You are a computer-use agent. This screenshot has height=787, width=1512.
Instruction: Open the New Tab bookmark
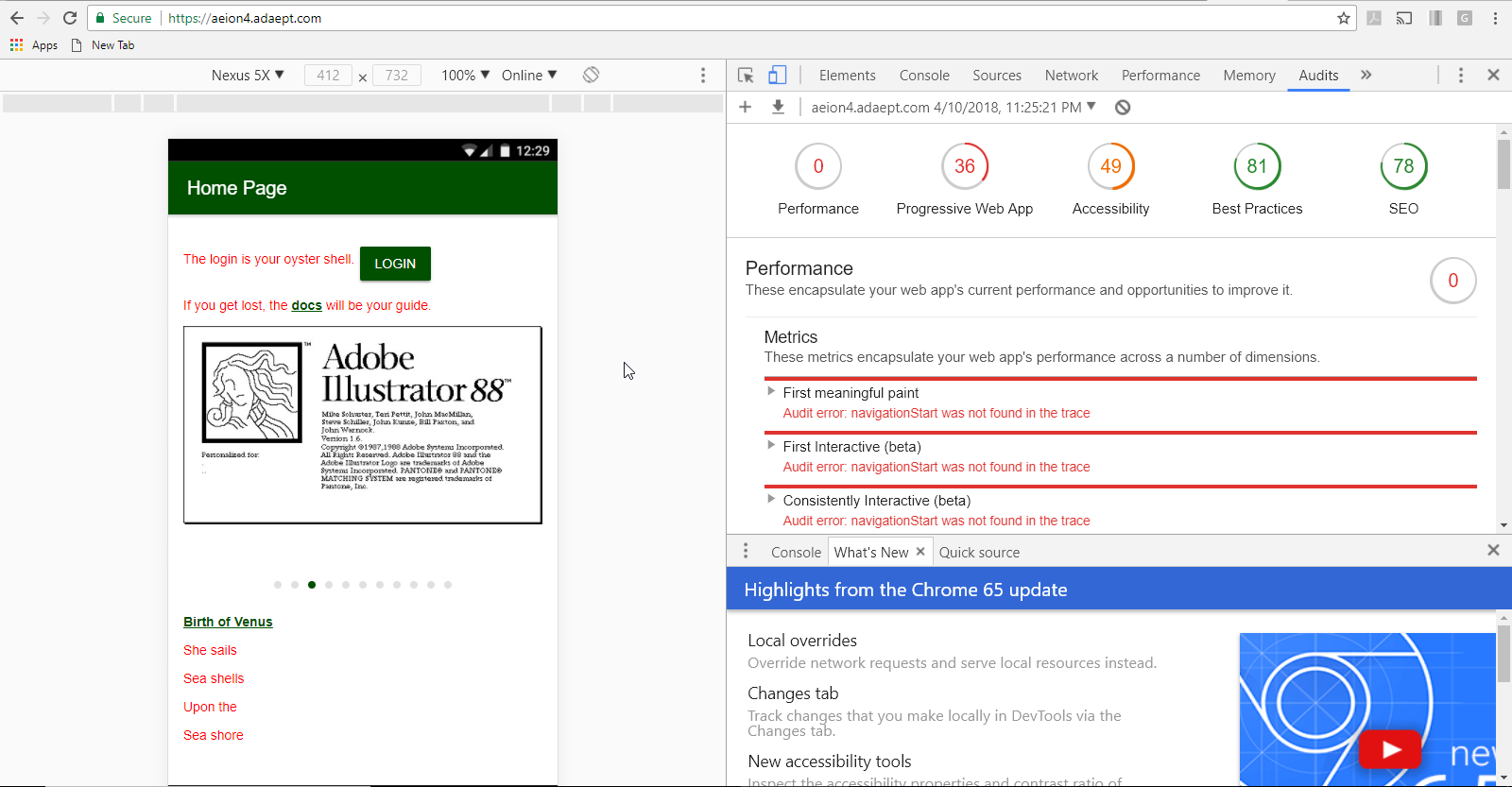104,45
